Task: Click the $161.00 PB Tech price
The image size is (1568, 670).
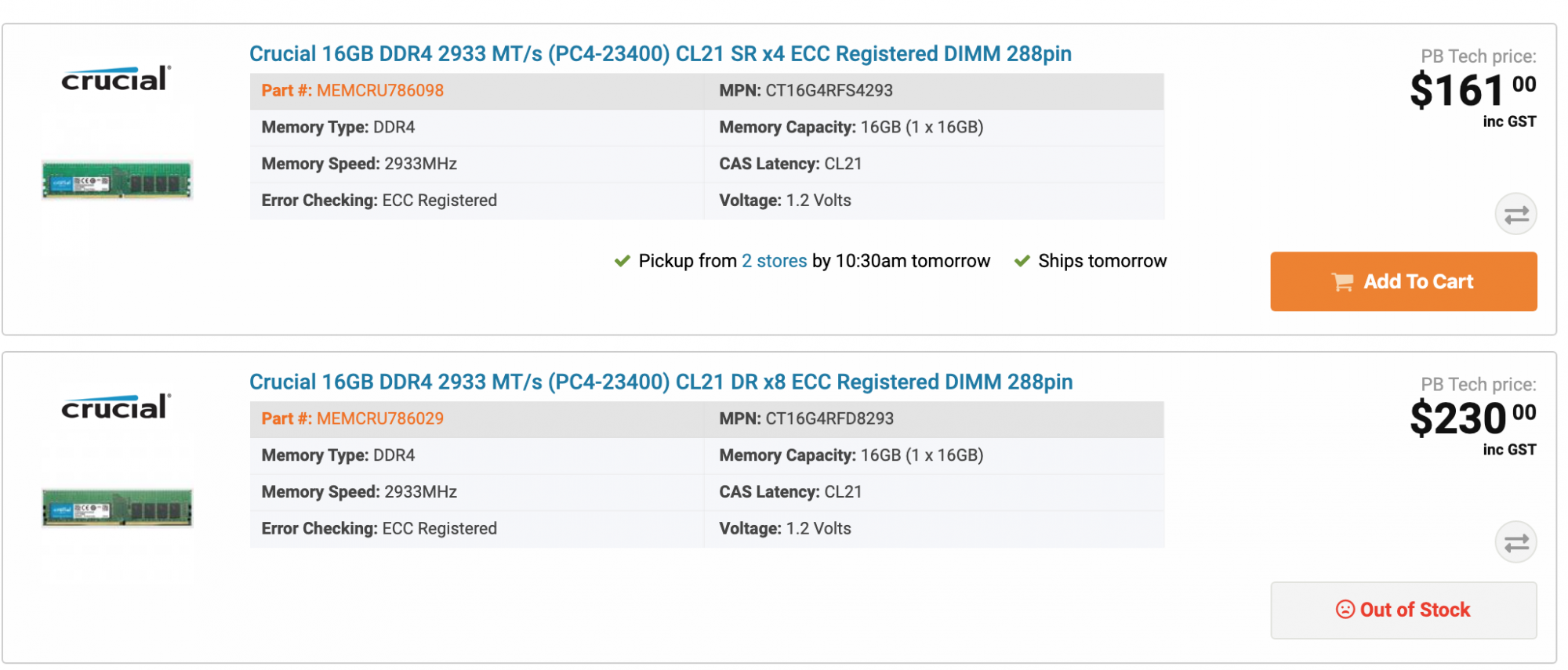Action: (x=1471, y=90)
